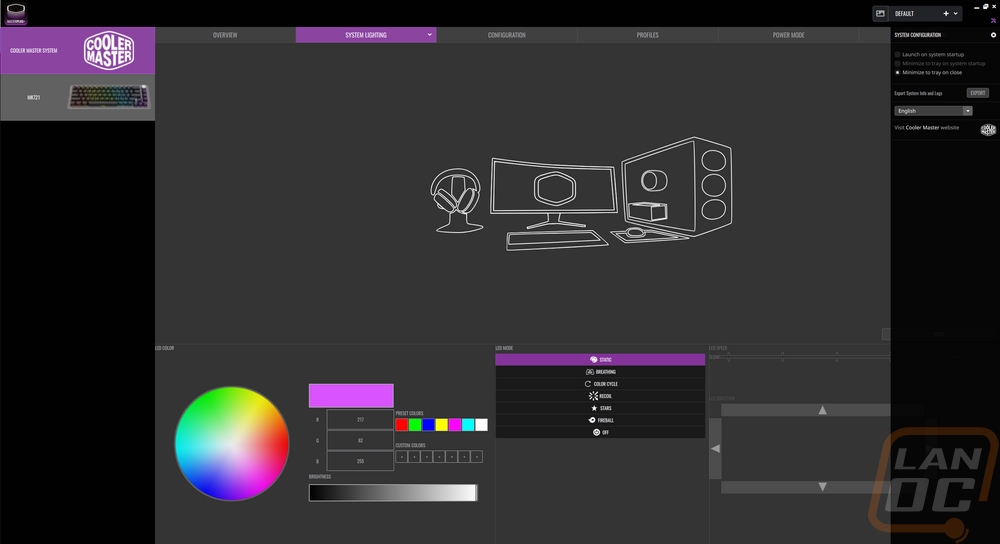Viewport: 1000px width, 544px height.
Task: Open the DEFAULT profile dropdown chevron
Action: click(955, 13)
